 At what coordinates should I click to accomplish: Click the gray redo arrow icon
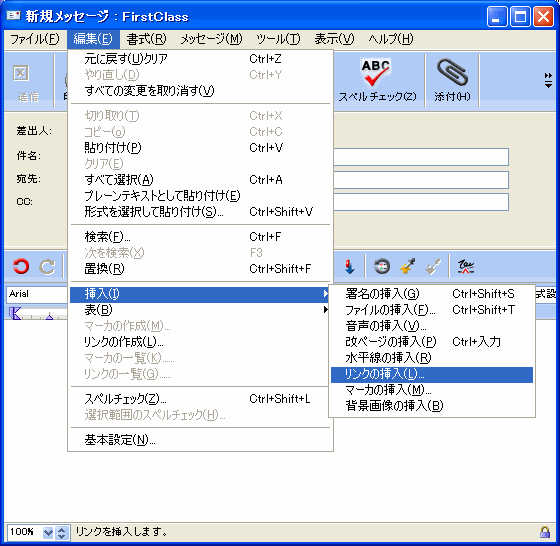coord(47,266)
